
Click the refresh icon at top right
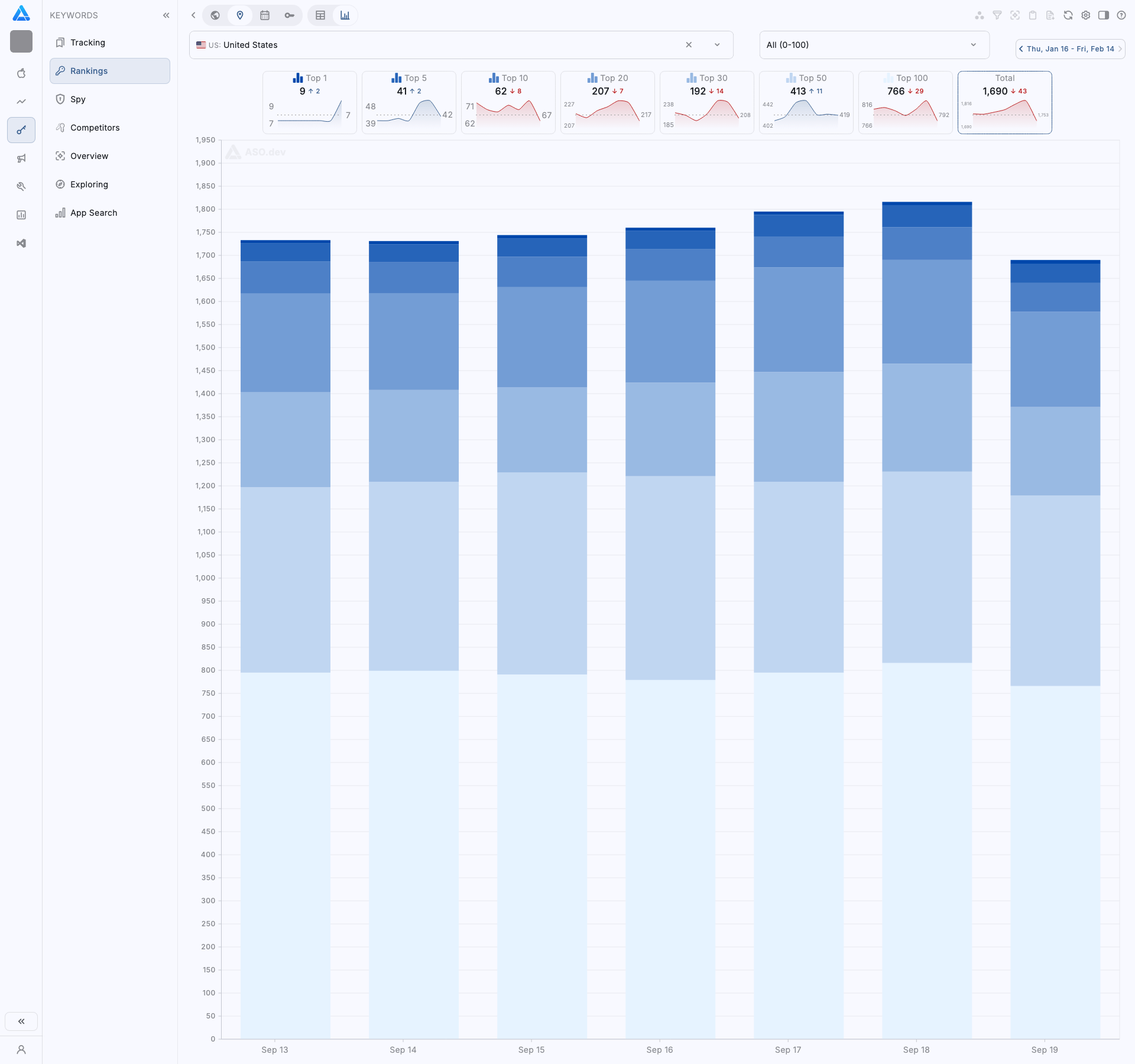click(1068, 15)
